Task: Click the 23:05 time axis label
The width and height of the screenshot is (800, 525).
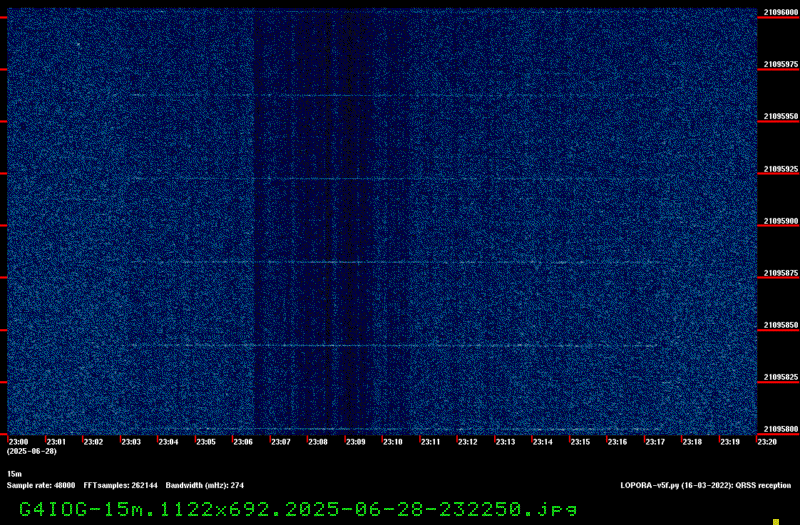Action: coord(206,442)
